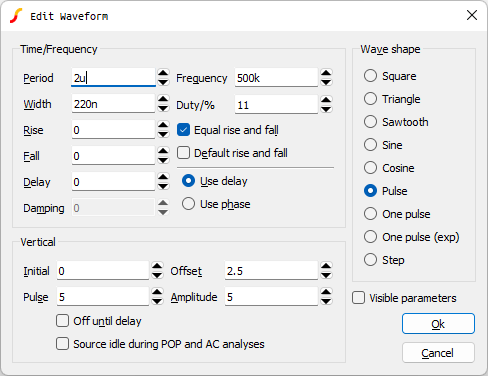Enable Visible parameters checkbox
The image size is (488, 376).
(359, 298)
